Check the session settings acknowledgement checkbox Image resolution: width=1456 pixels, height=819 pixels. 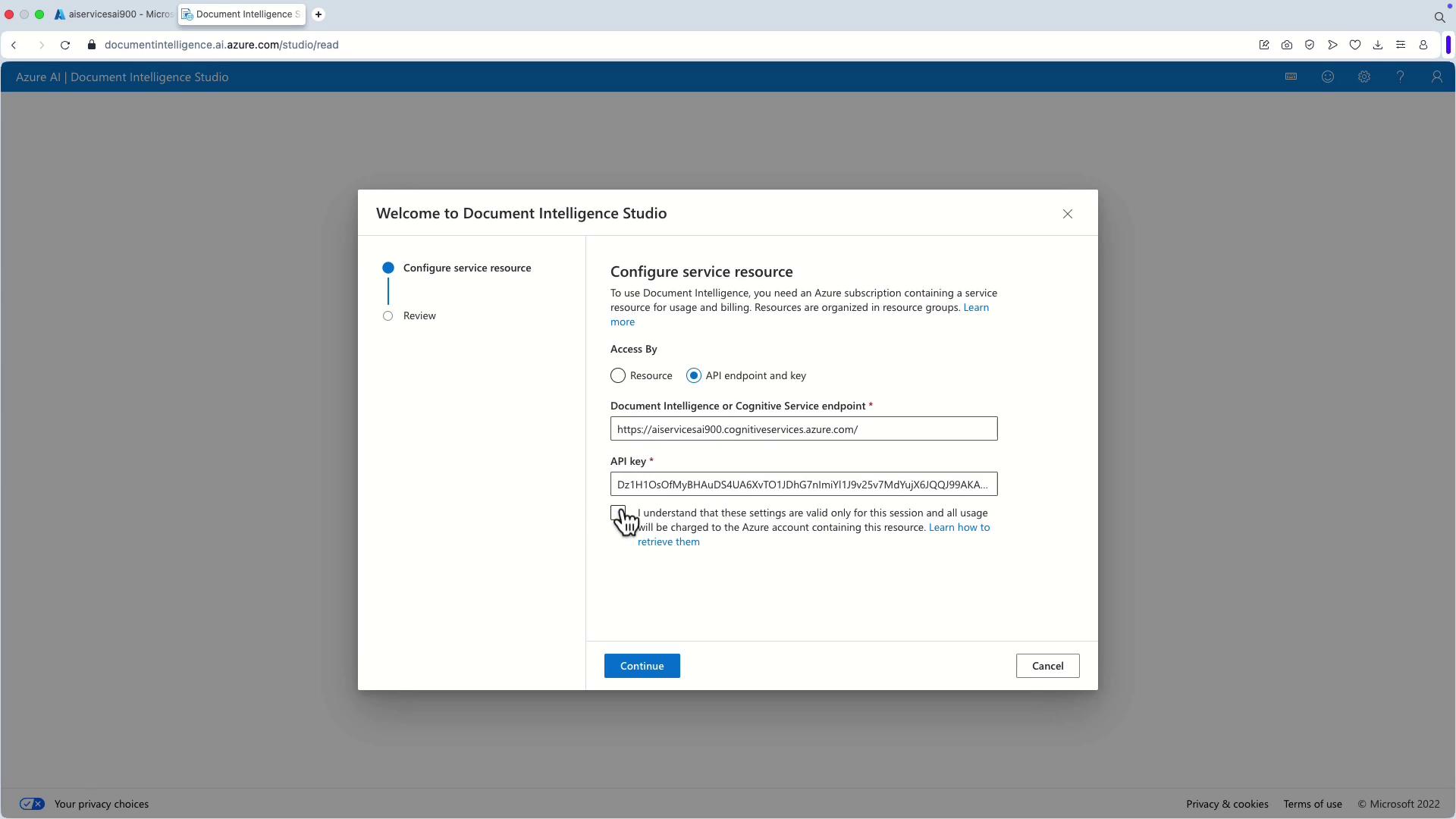[617, 513]
